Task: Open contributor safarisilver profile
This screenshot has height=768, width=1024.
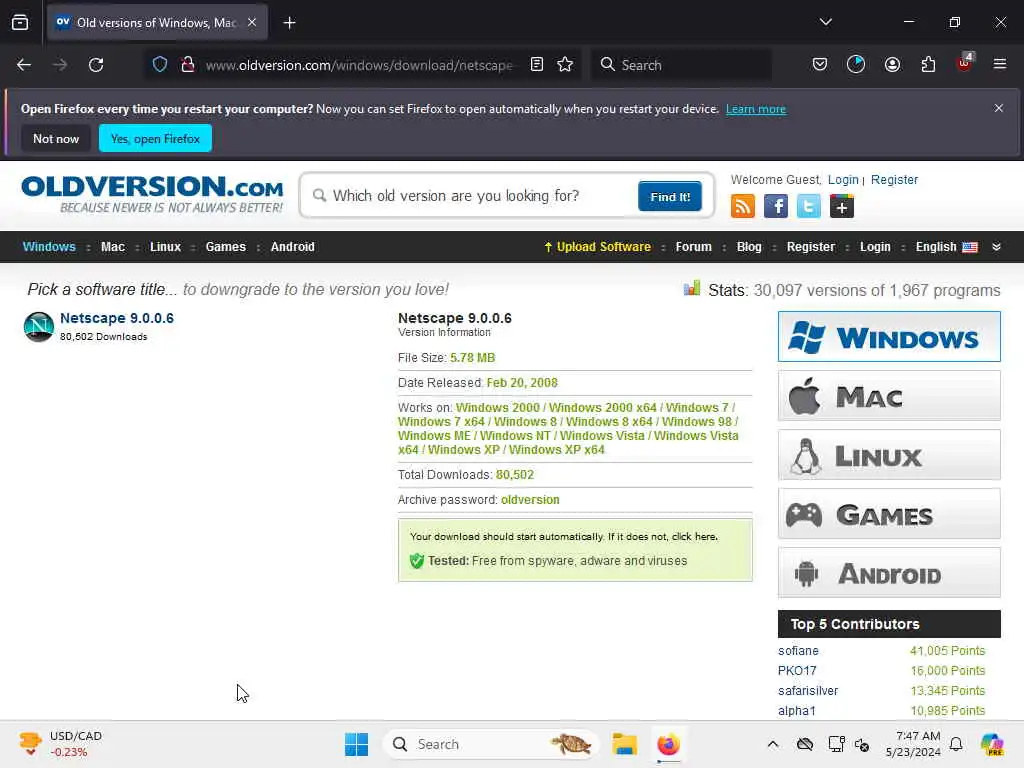Action: pos(808,691)
